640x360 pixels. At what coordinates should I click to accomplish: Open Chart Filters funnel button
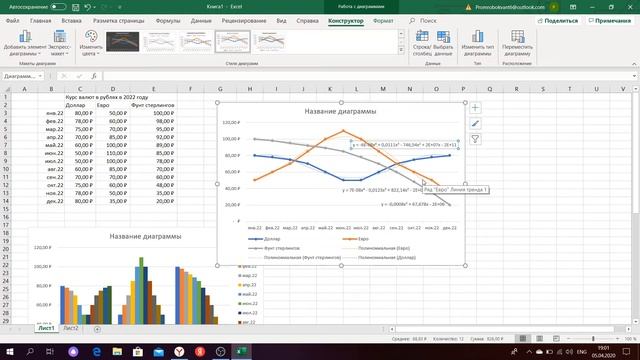click(x=475, y=139)
